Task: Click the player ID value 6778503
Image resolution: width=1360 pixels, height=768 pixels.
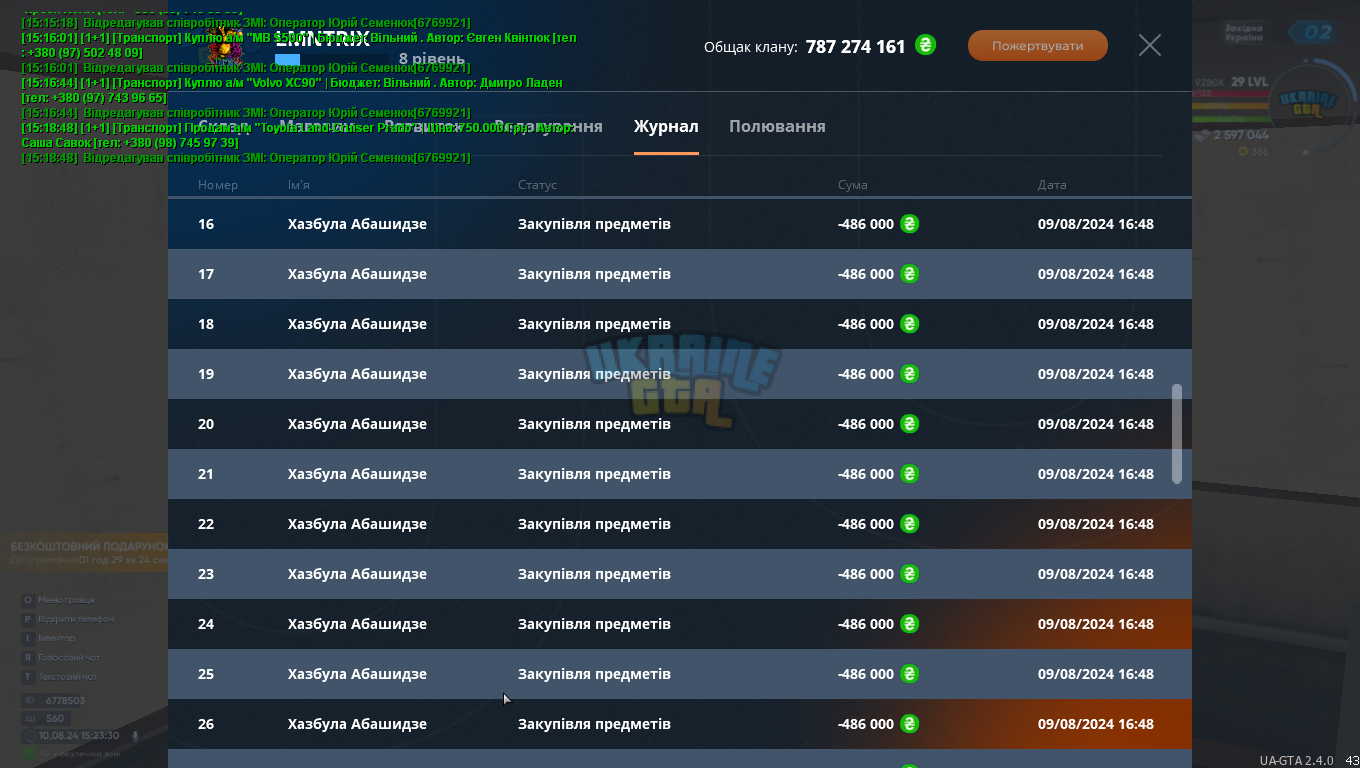Action: [65, 701]
